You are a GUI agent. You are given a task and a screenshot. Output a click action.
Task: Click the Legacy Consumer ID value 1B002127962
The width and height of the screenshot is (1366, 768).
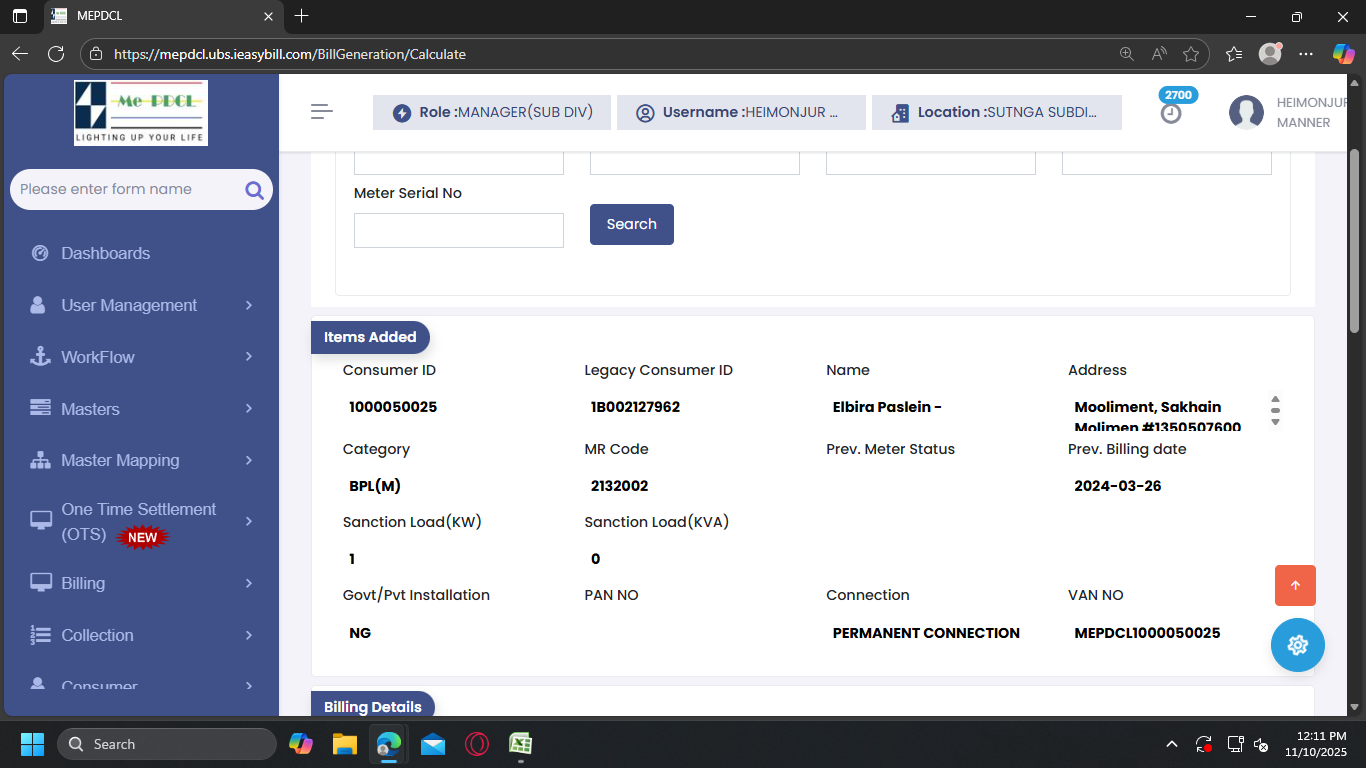pyautogui.click(x=636, y=407)
